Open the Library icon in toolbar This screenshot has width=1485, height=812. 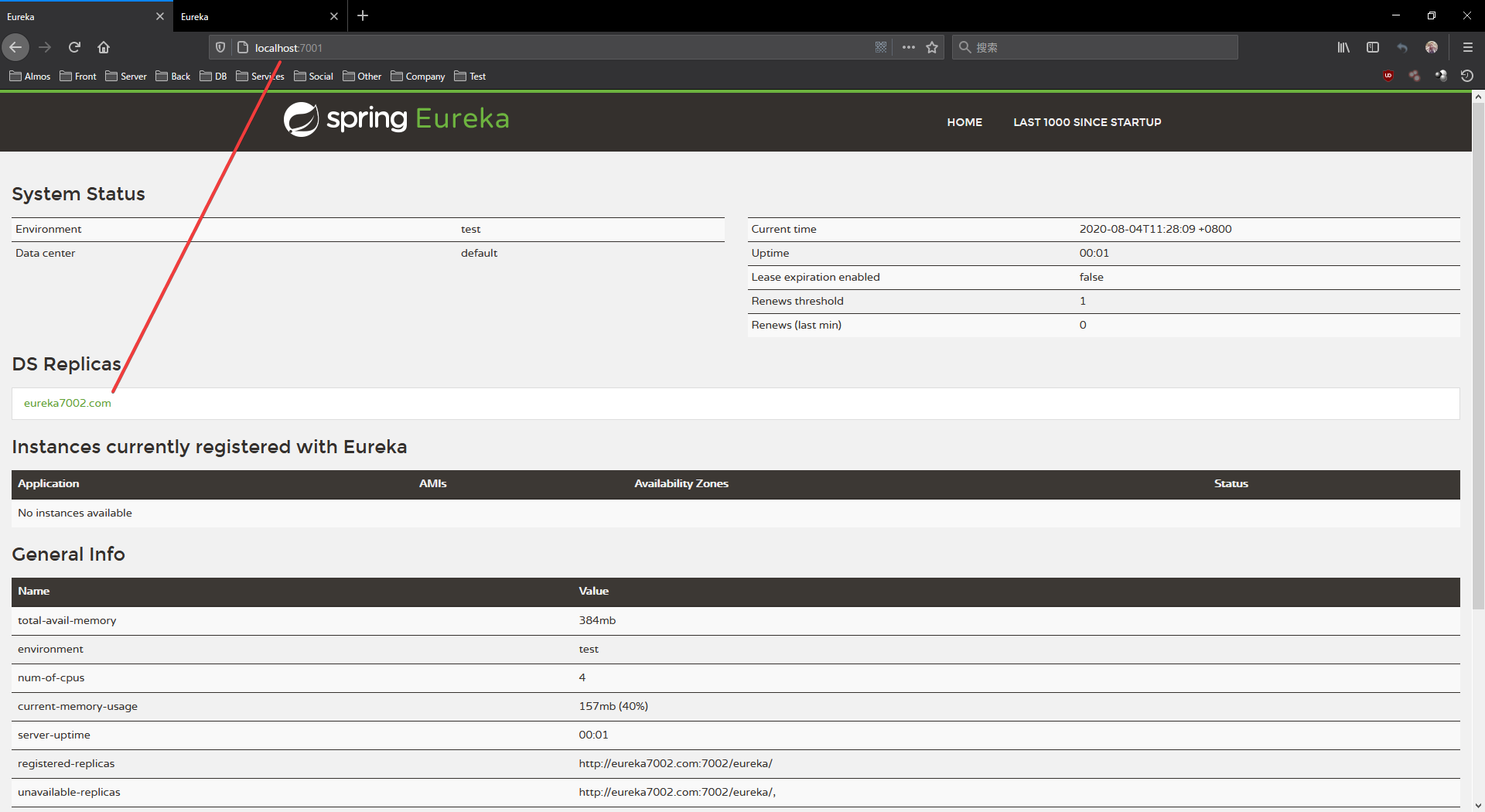[1343, 47]
